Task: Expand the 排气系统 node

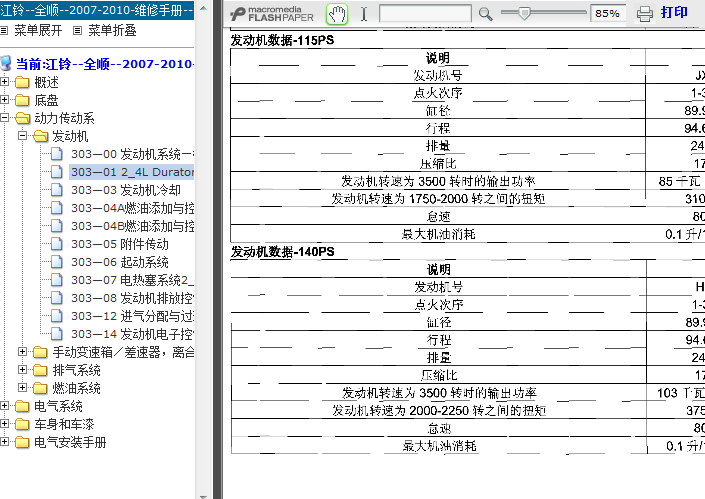Action: (22, 370)
